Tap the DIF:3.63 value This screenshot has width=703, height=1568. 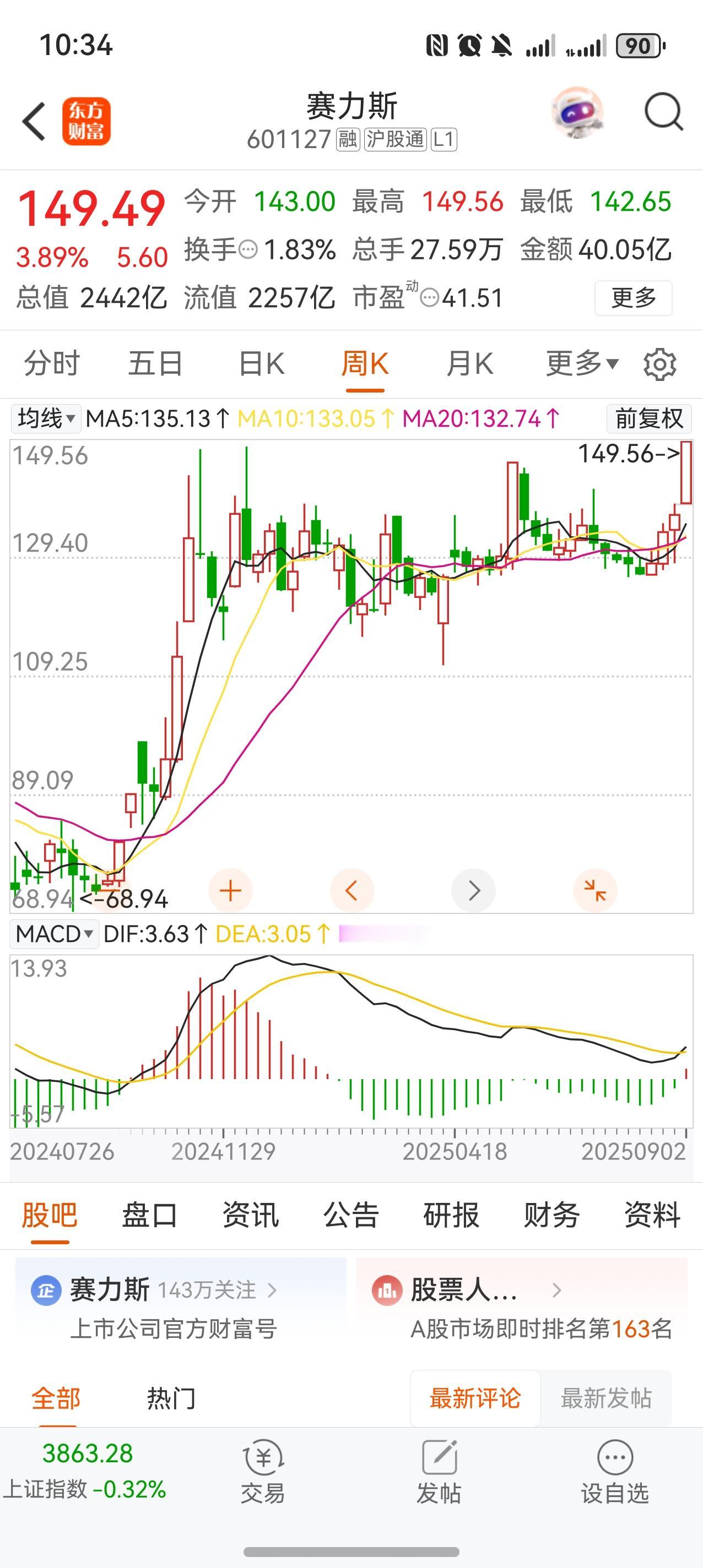tap(156, 934)
